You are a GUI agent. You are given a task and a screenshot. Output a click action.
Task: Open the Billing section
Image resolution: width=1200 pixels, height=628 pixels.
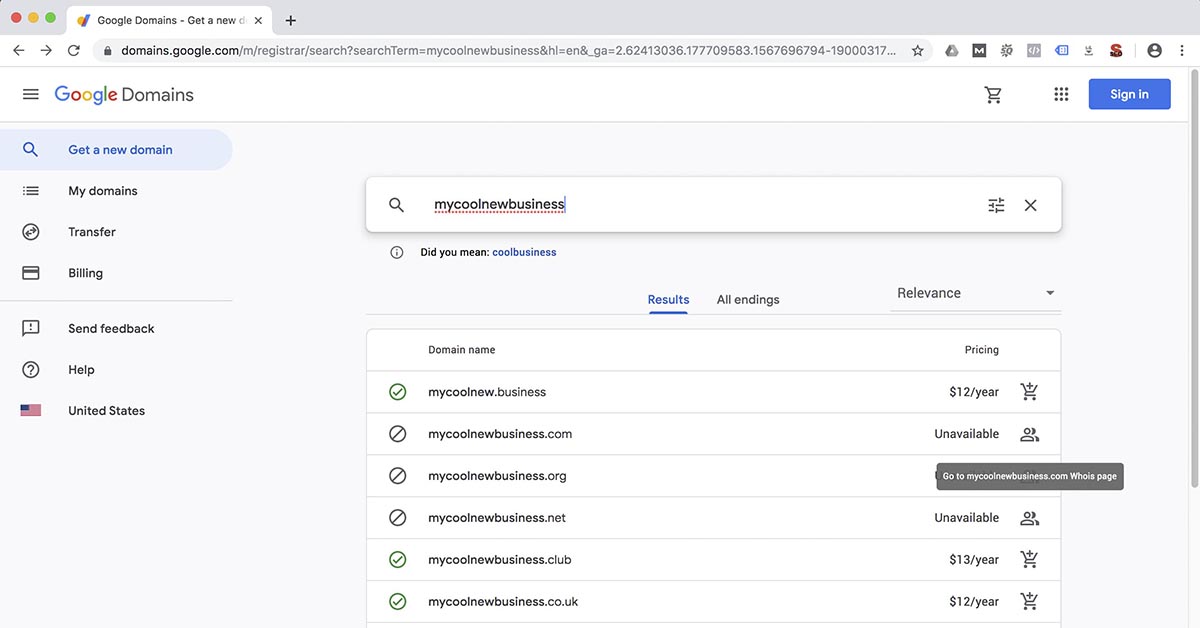click(x=85, y=272)
